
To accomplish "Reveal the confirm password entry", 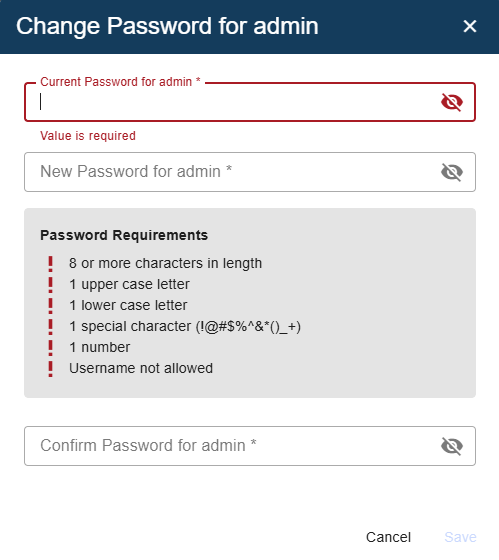I will [x=452, y=446].
